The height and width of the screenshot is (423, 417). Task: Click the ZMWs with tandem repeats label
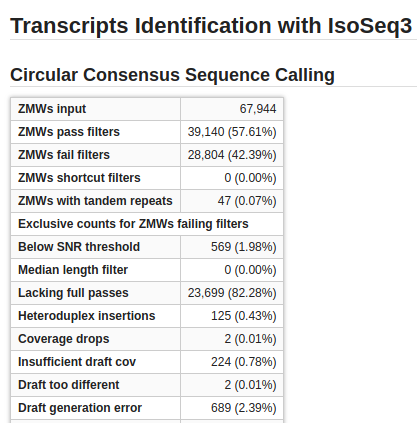[x=95, y=201]
